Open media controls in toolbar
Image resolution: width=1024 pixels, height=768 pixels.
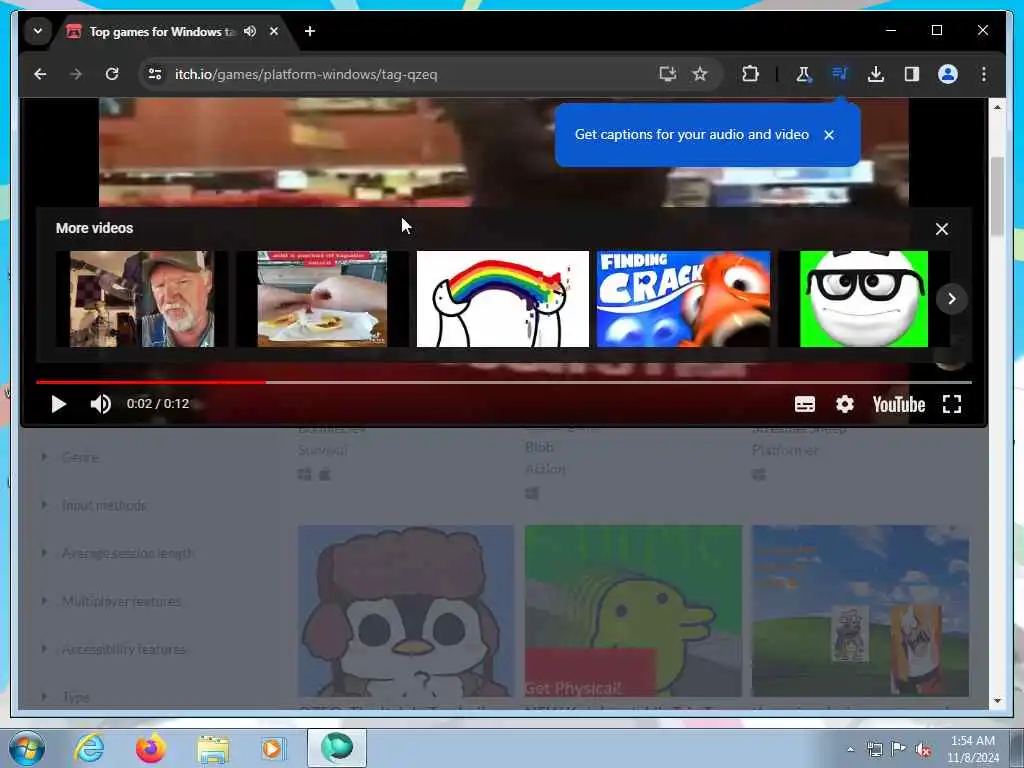coord(839,73)
